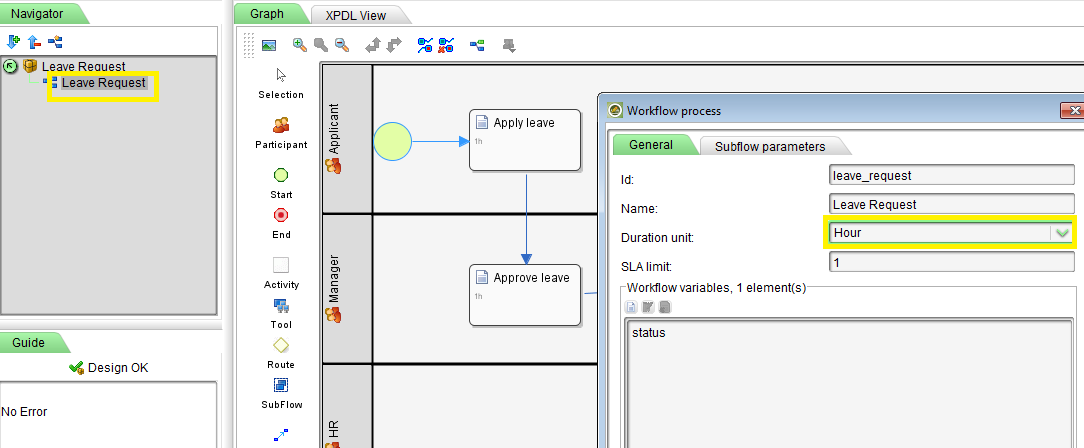Click the zoom in magnifier icon
Image resolution: width=1084 pixels, height=448 pixels.
pyautogui.click(x=299, y=45)
